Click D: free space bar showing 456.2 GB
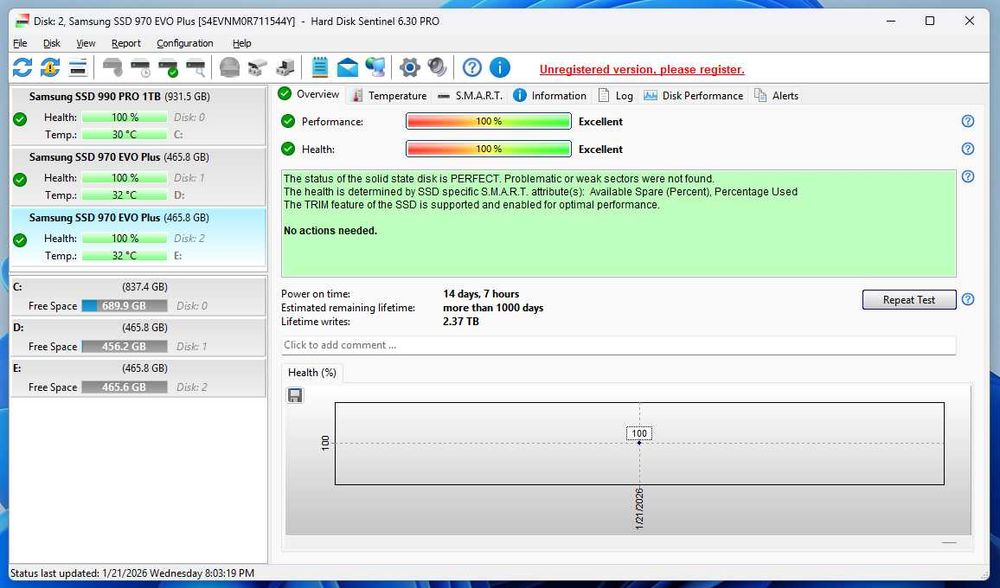1000x588 pixels. pyautogui.click(x=124, y=346)
